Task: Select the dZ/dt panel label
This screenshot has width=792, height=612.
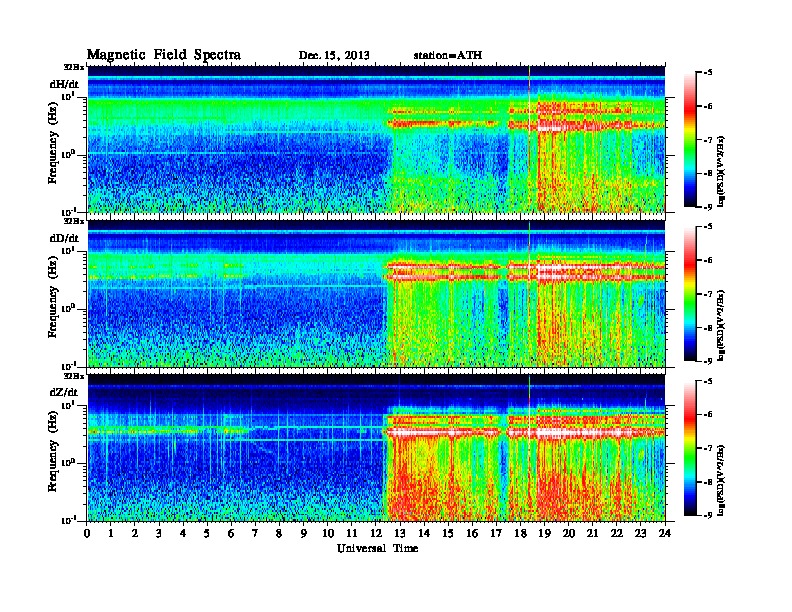Action: pos(64,392)
